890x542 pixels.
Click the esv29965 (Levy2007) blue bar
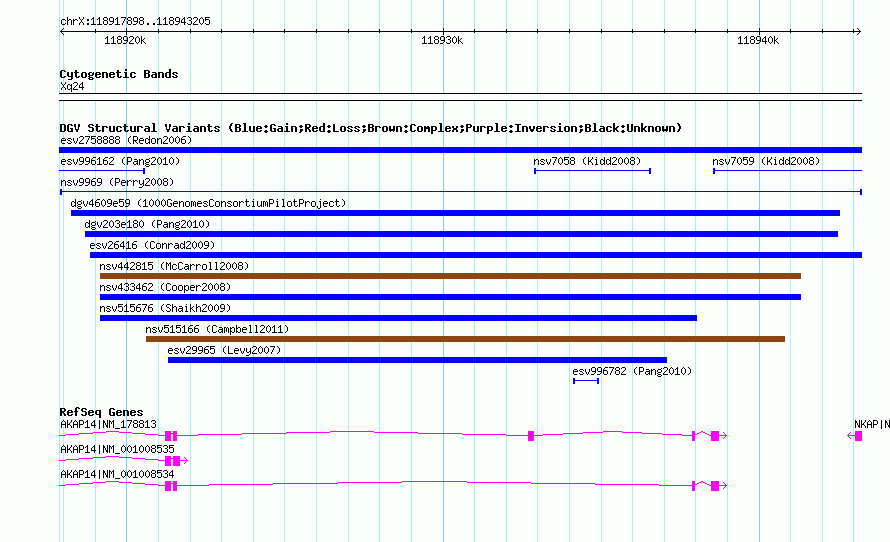coord(417,360)
